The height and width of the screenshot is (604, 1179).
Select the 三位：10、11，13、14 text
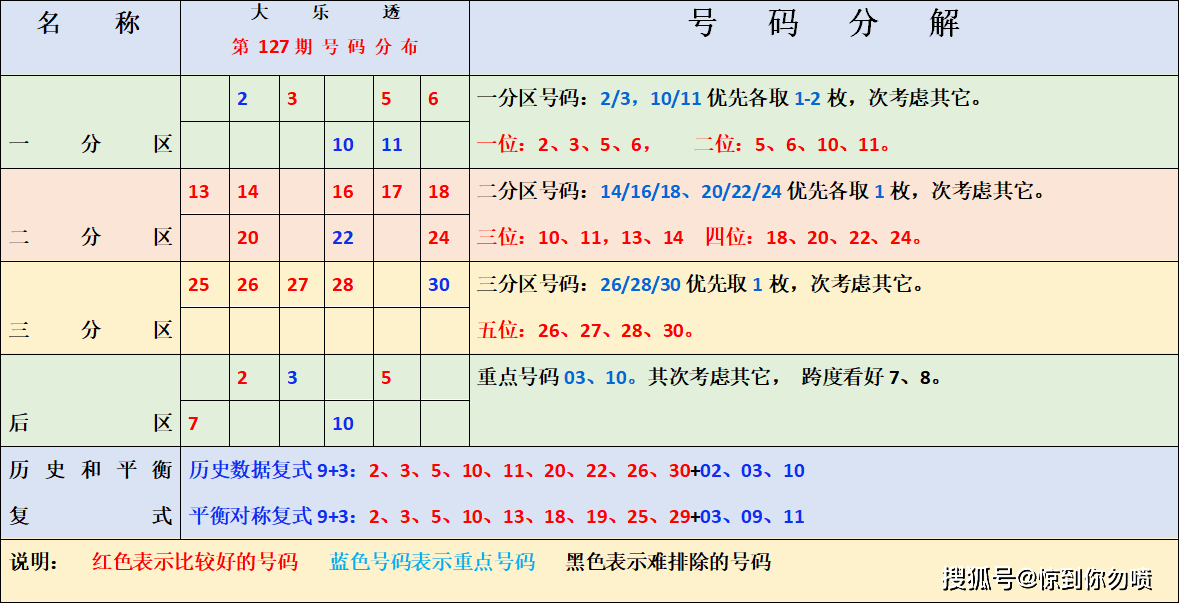click(580, 238)
